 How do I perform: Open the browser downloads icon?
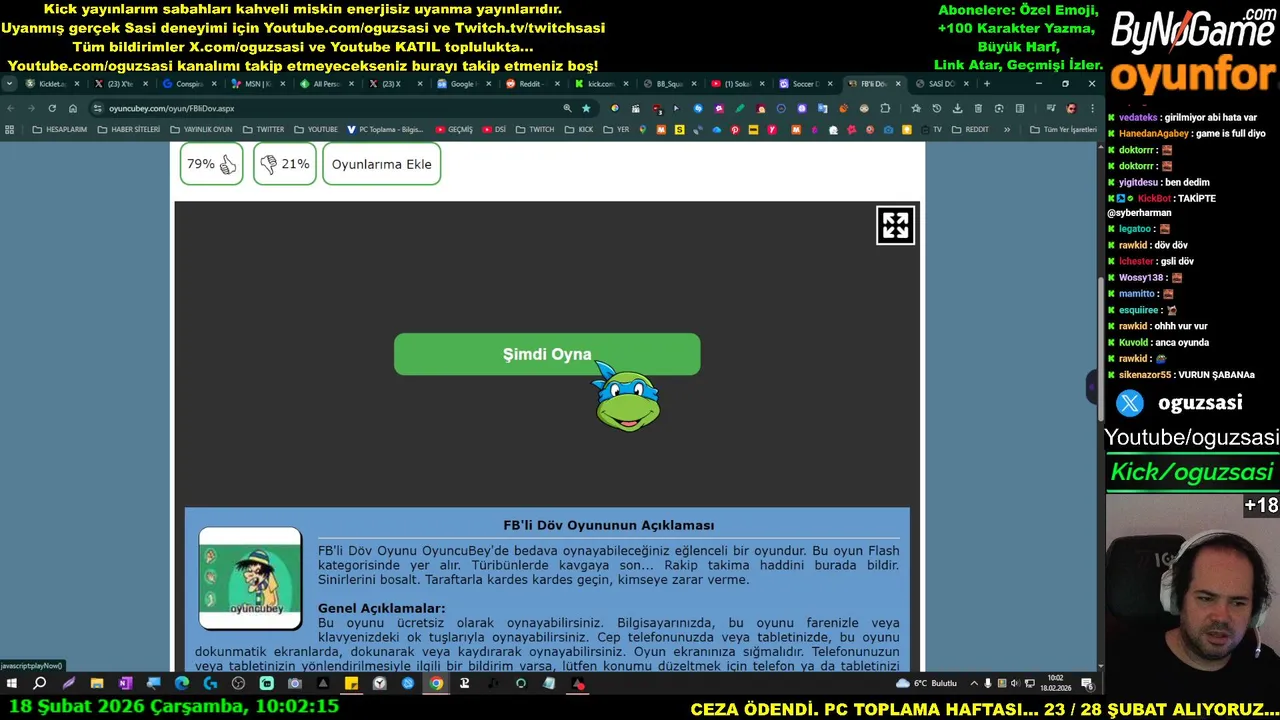point(957,108)
